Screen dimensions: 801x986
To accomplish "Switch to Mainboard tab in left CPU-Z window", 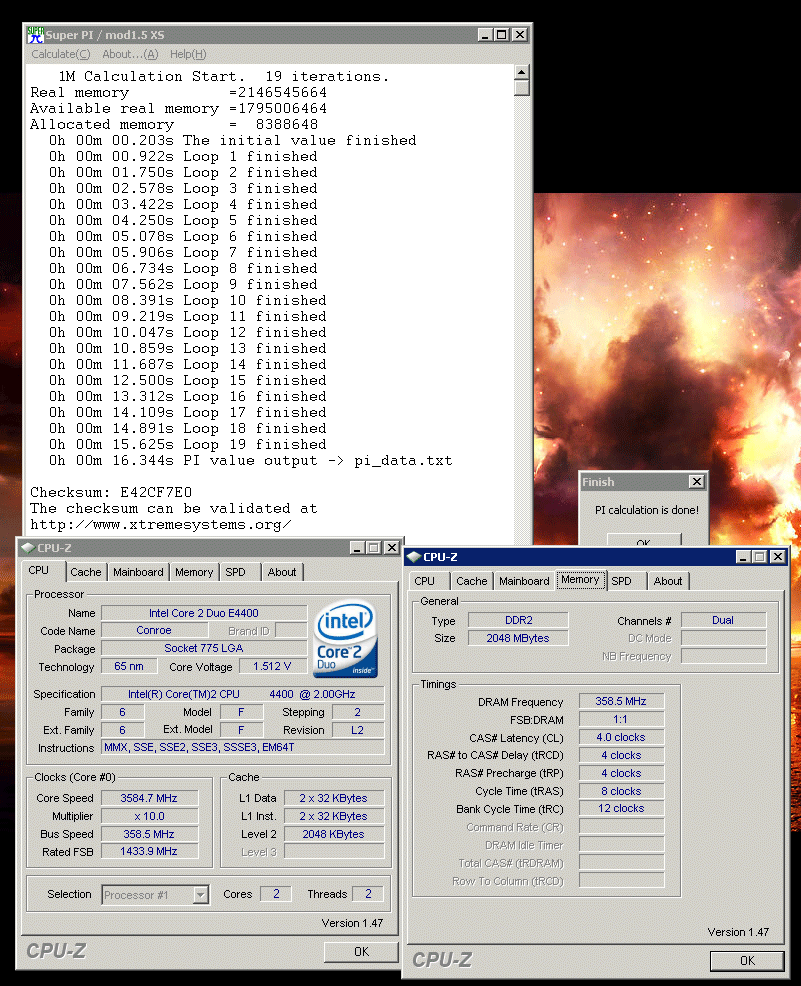I will [x=138, y=572].
